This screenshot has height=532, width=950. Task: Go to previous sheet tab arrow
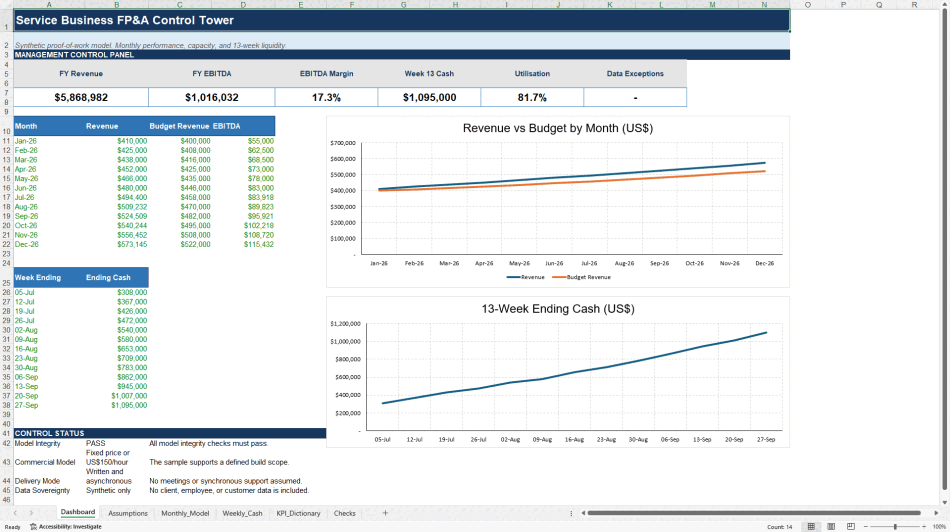click(x=15, y=513)
